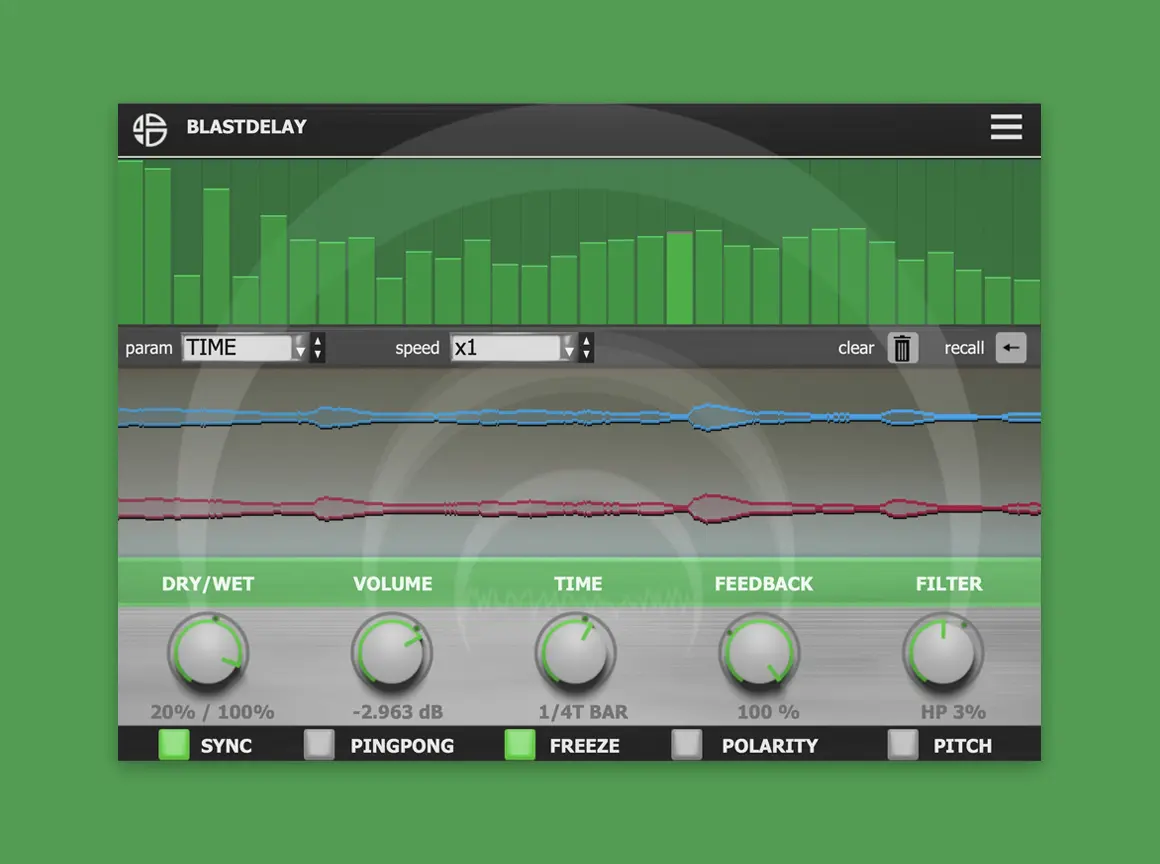The image size is (1160, 864).
Task: Click the TIME knob
Action: [x=576, y=652]
